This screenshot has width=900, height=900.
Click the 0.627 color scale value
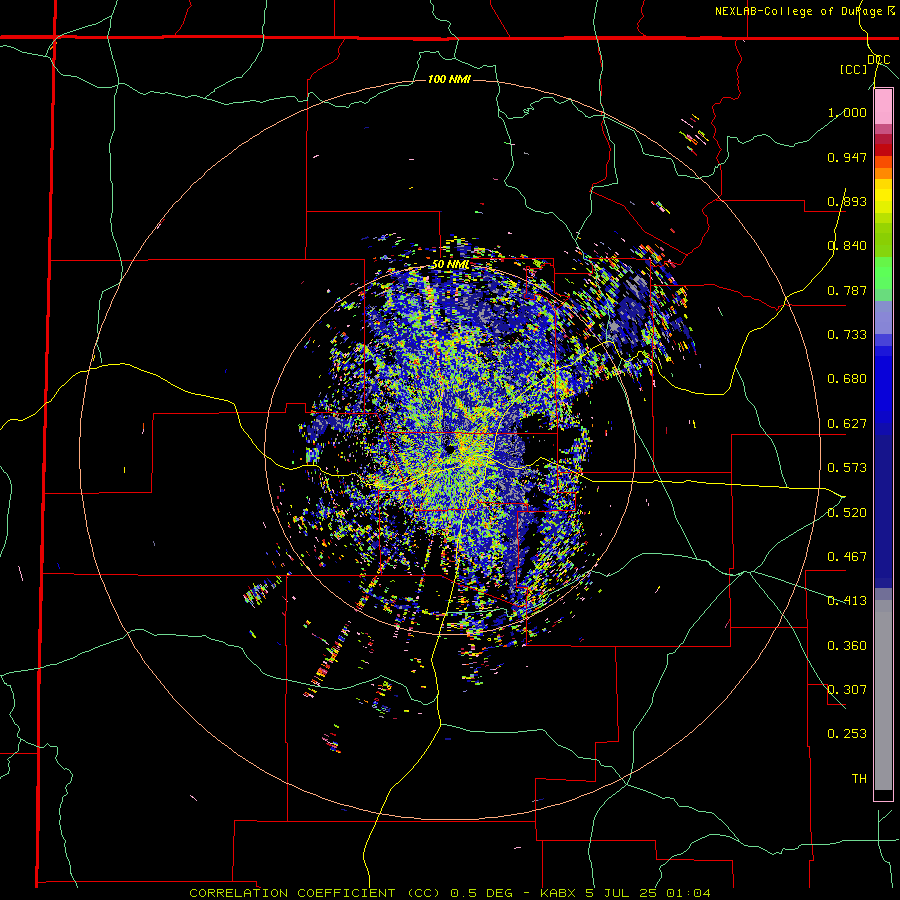[847, 424]
